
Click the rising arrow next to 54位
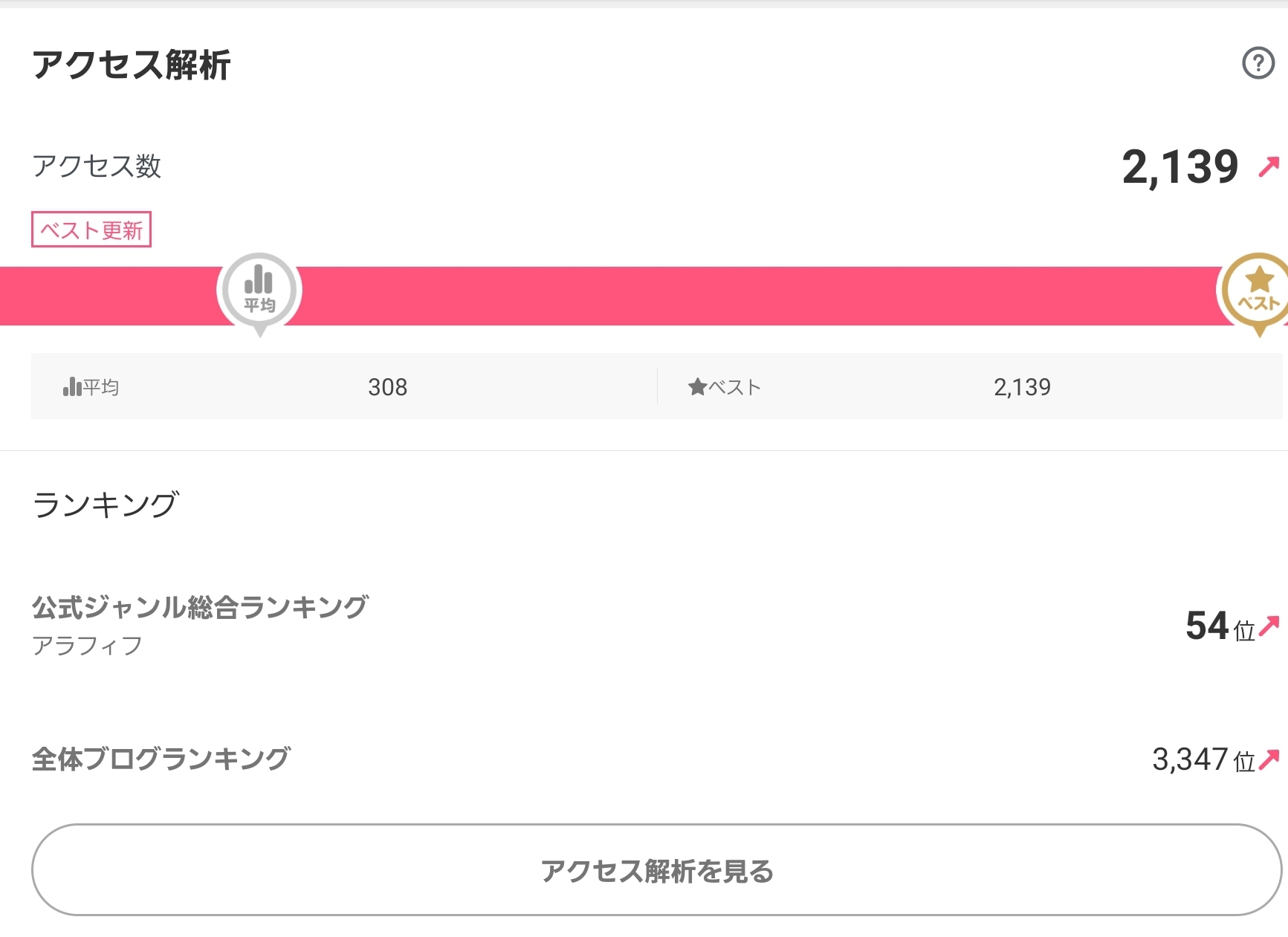pyautogui.click(x=1269, y=626)
